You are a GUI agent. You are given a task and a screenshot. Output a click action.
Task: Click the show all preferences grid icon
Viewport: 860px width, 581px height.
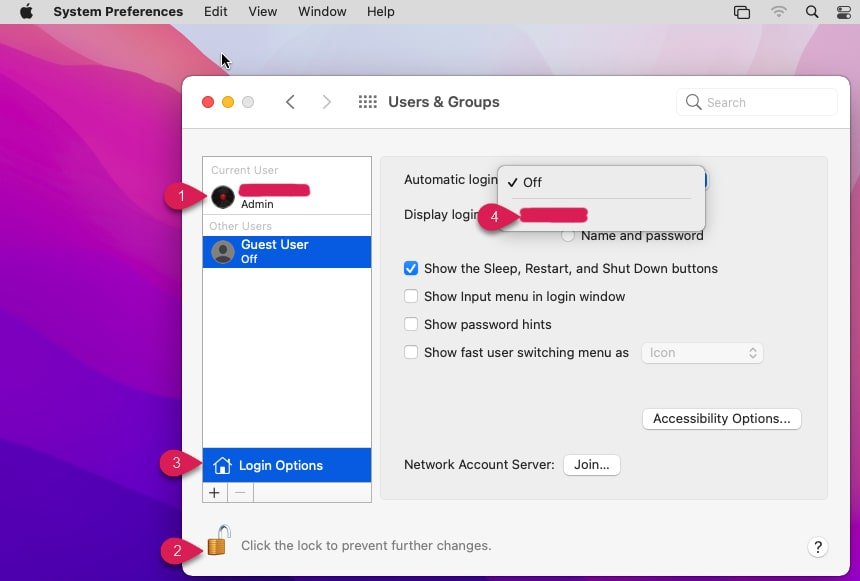pos(367,102)
